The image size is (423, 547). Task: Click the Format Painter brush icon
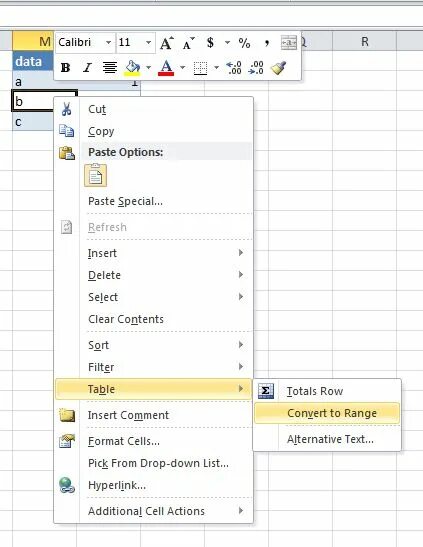click(x=279, y=68)
